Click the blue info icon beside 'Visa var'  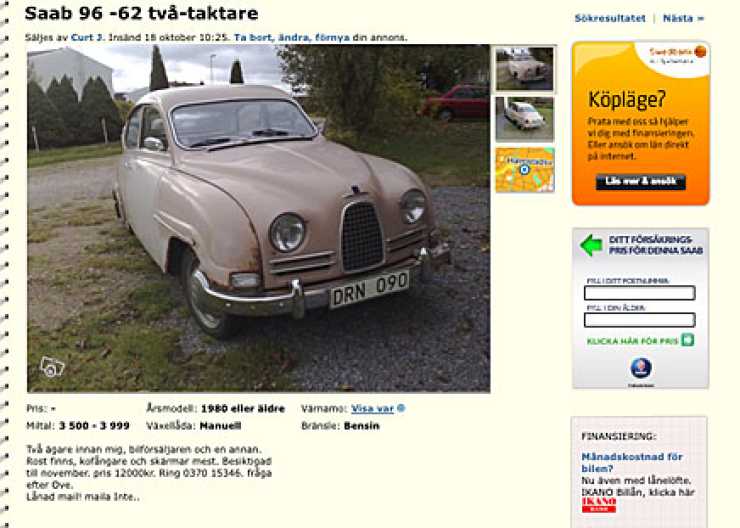pyautogui.click(x=401, y=408)
